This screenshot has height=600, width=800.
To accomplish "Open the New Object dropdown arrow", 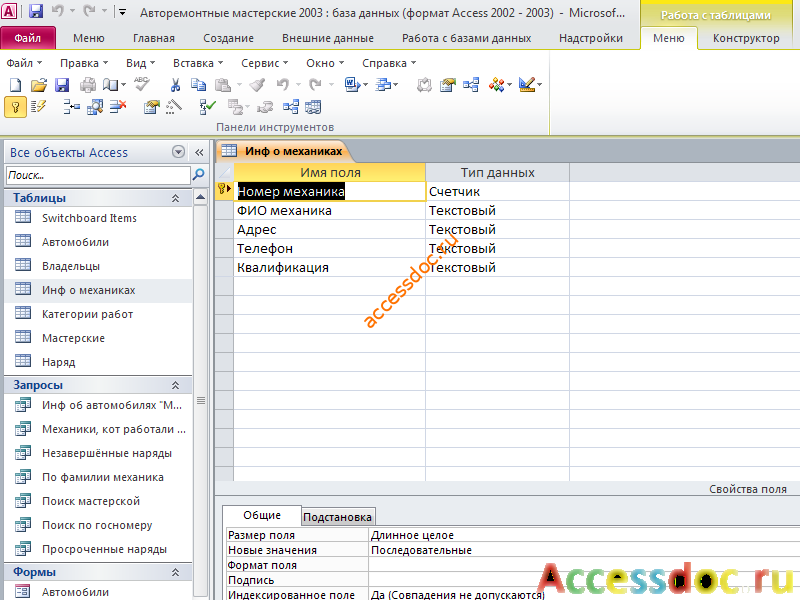I will pyautogui.click(x=509, y=85).
